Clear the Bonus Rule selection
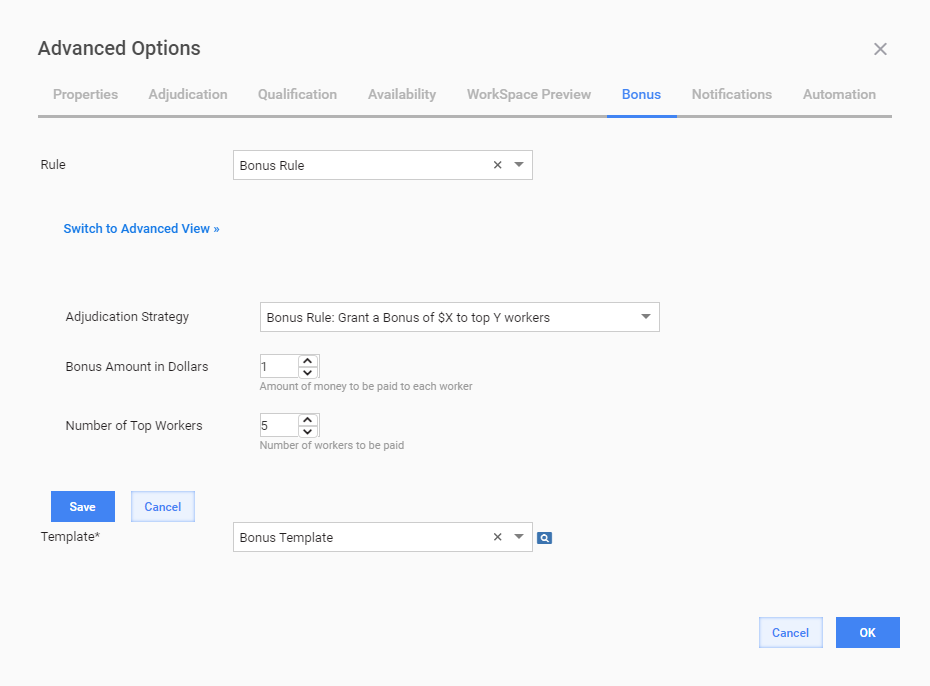The image size is (930, 686). (x=498, y=165)
